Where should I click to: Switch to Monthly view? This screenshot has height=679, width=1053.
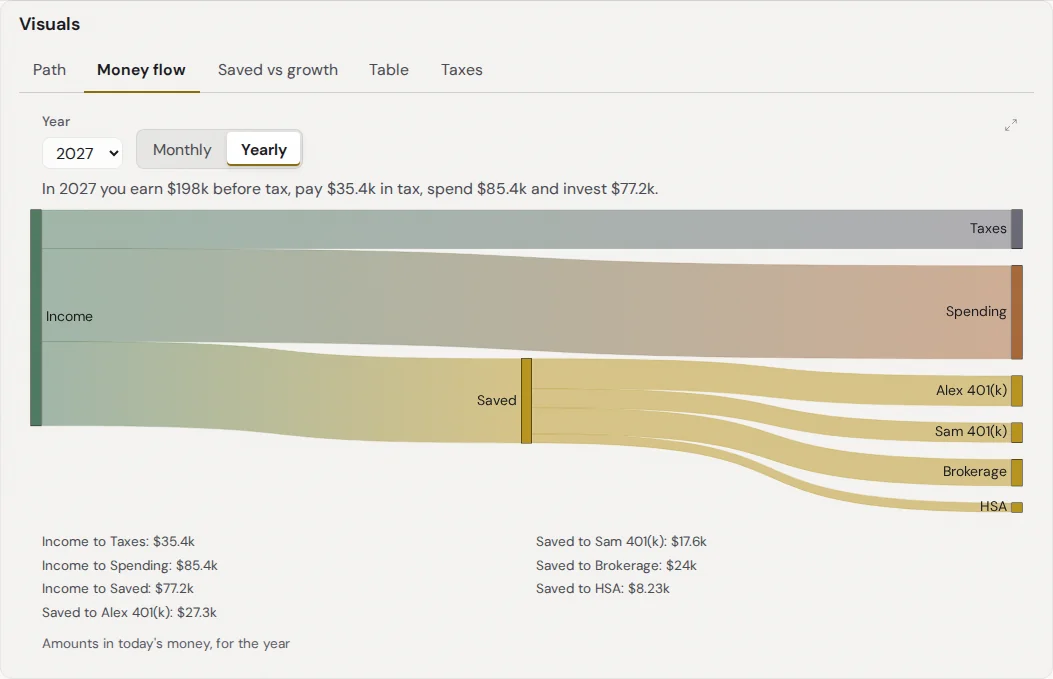coord(182,149)
